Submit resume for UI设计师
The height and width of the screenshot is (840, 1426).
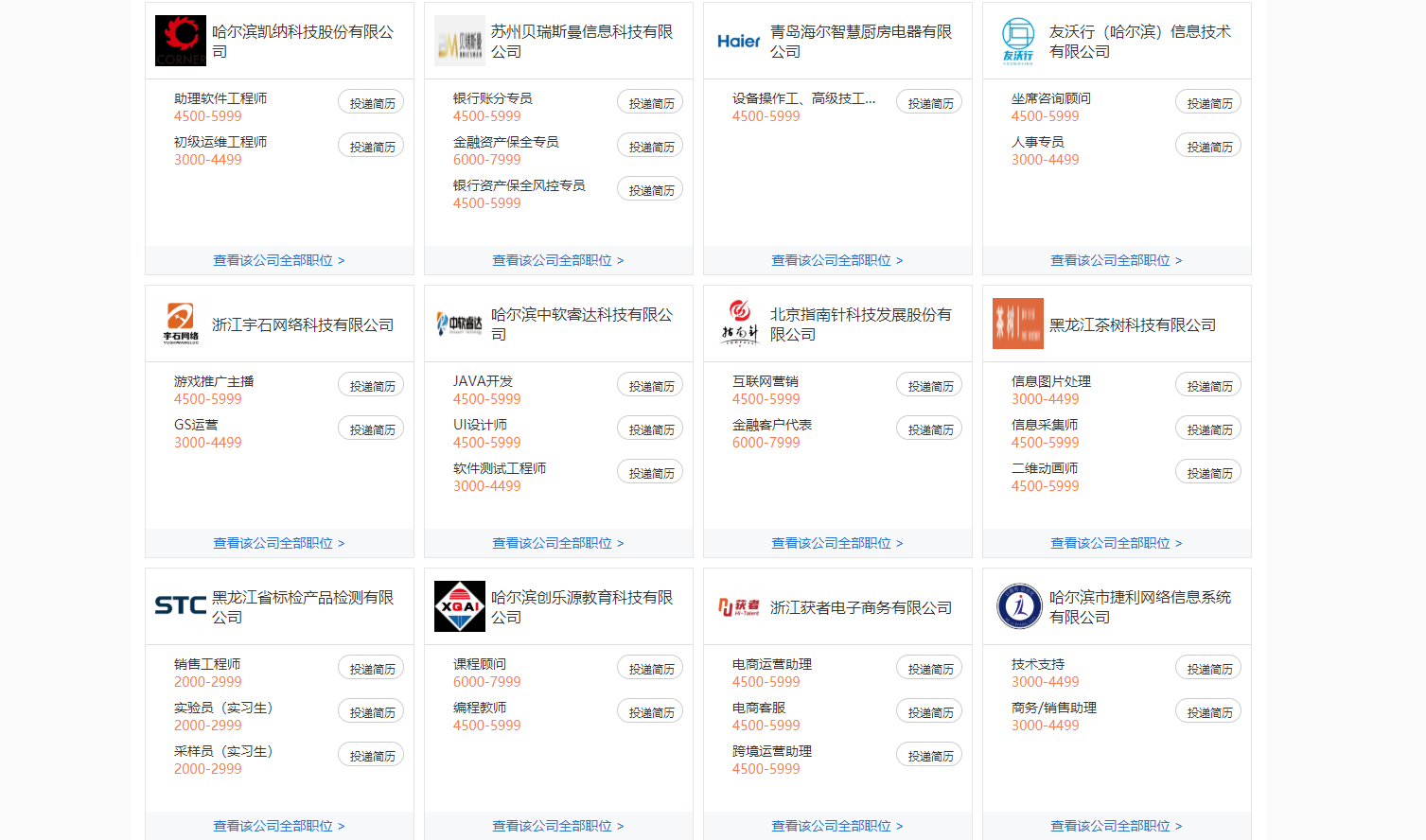pyautogui.click(x=650, y=429)
